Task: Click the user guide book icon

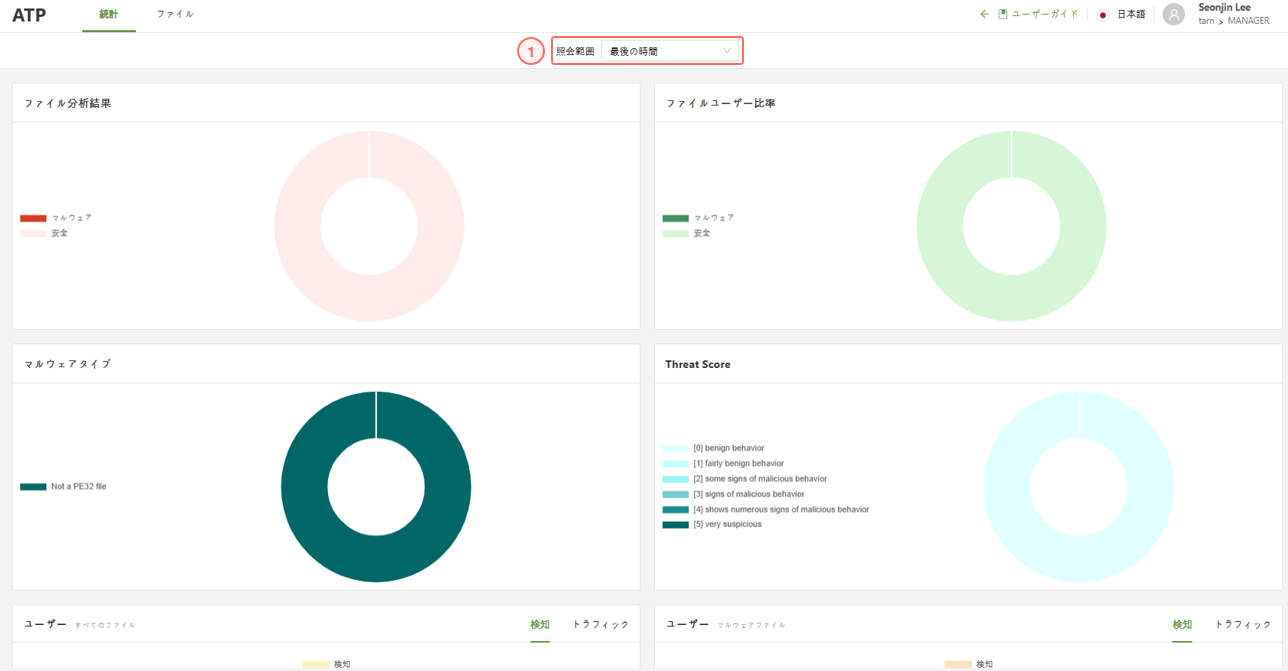Action: [1002, 14]
